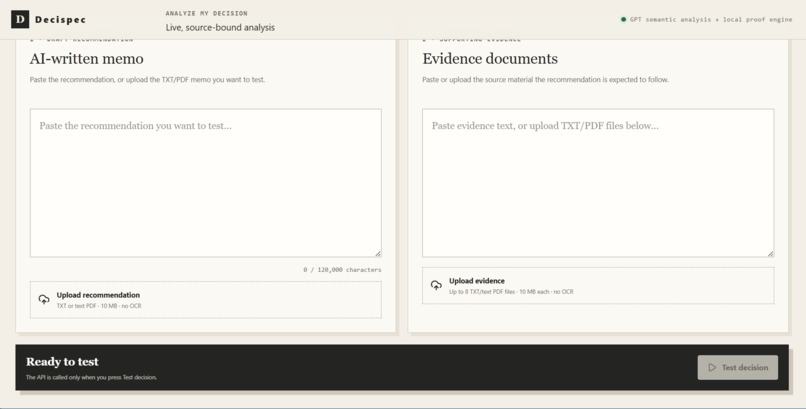Click the ANALYZE MY DECISION header label
Viewport: 806px width, 409px height.
(207, 13)
